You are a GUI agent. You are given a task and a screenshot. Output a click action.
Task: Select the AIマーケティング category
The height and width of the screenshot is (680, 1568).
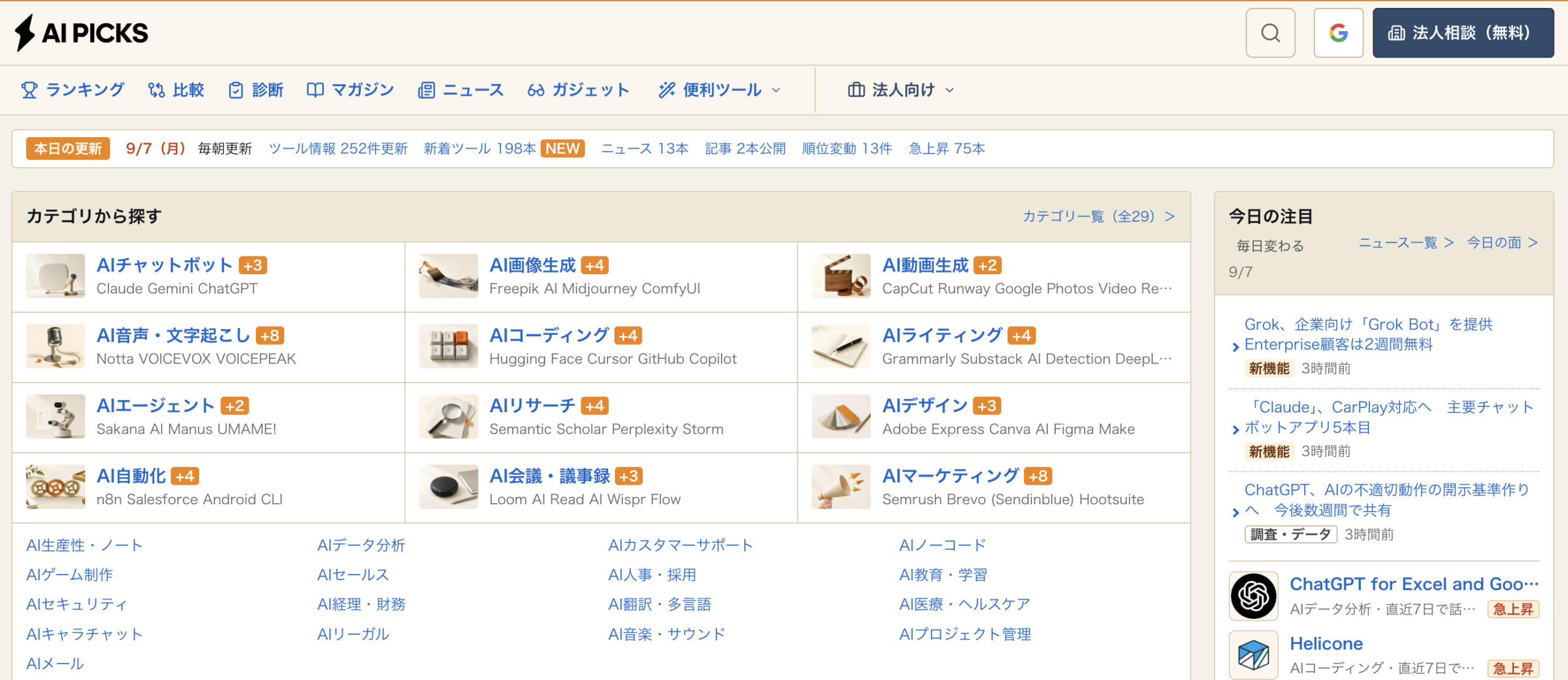(x=951, y=476)
